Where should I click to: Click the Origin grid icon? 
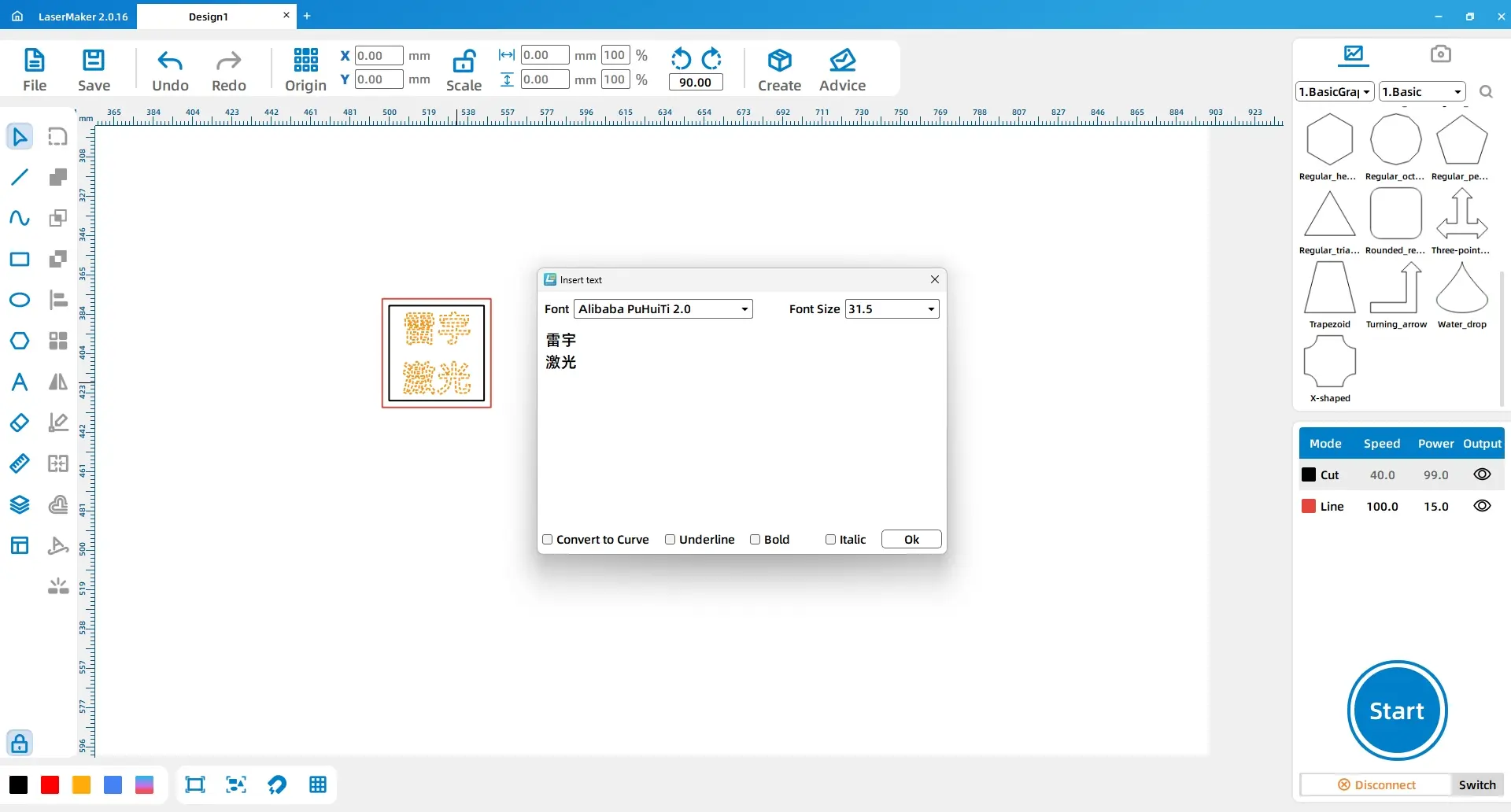pyautogui.click(x=305, y=61)
